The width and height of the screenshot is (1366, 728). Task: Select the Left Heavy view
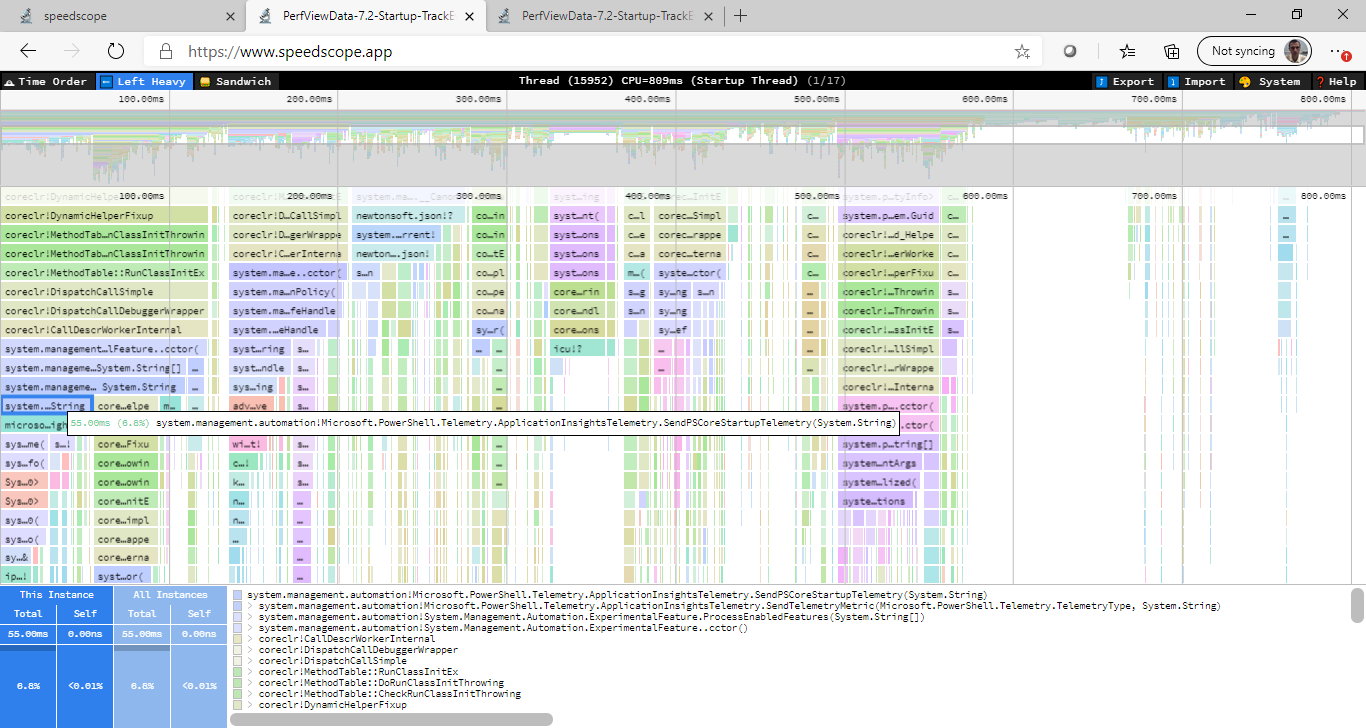144,81
